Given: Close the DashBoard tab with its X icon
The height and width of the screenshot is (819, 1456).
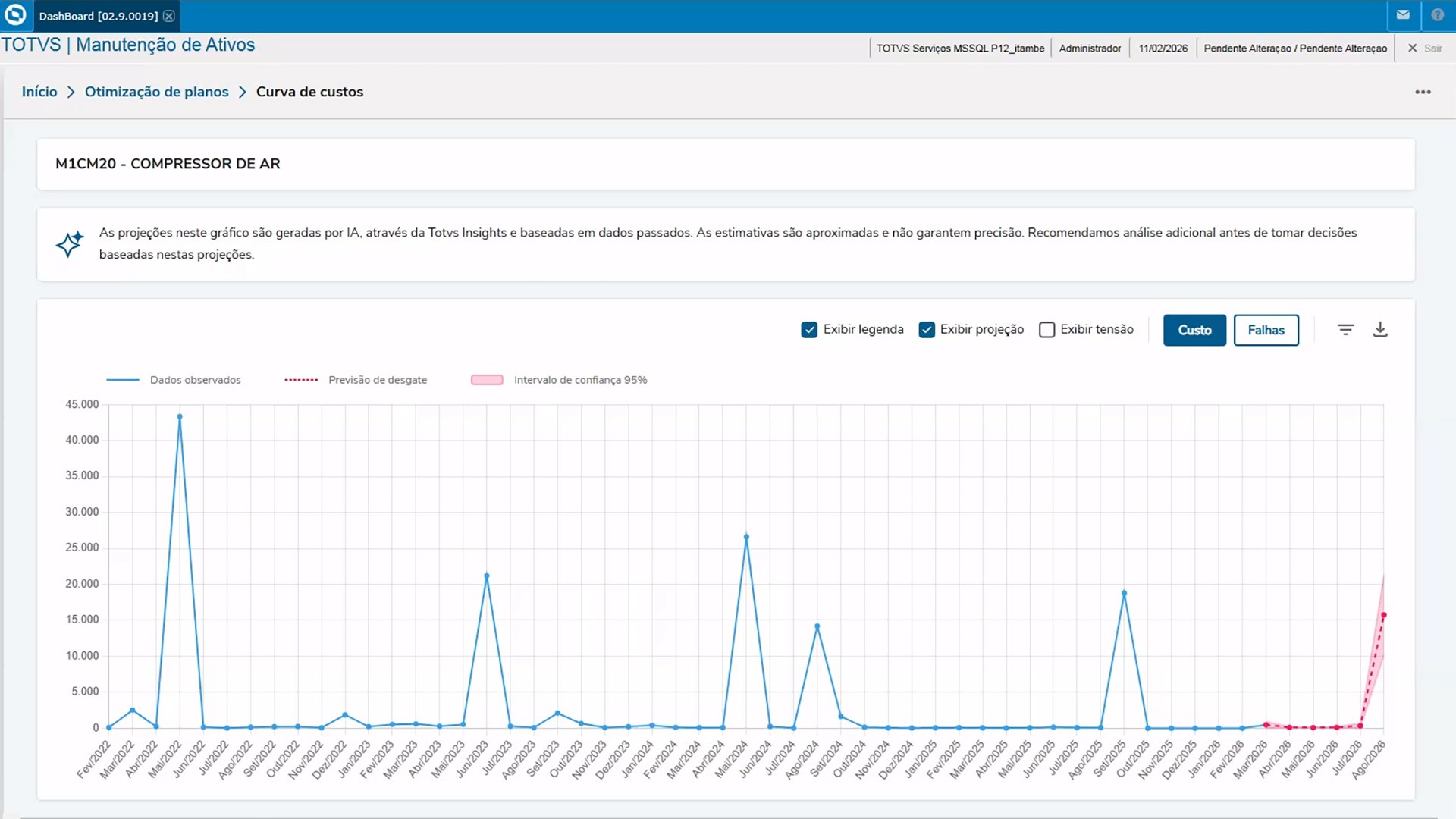Looking at the screenshot, I should pyautogui.click(x=169, y=16).
